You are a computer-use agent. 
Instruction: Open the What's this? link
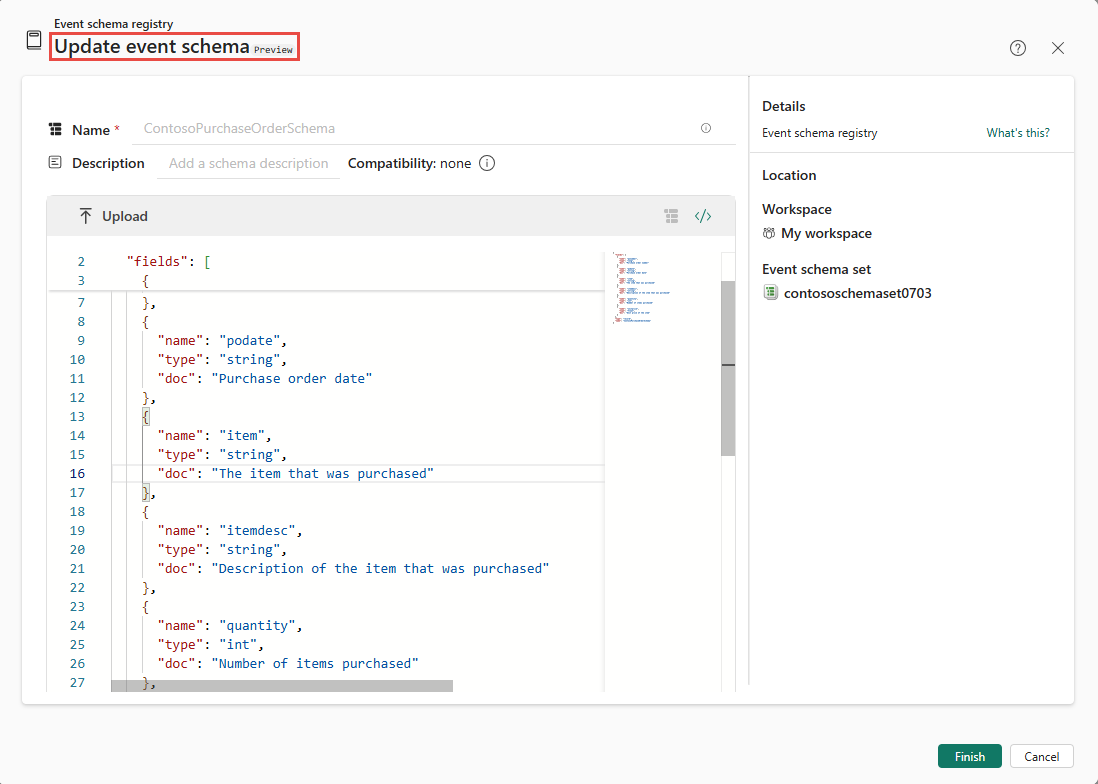pos(1017,133)
